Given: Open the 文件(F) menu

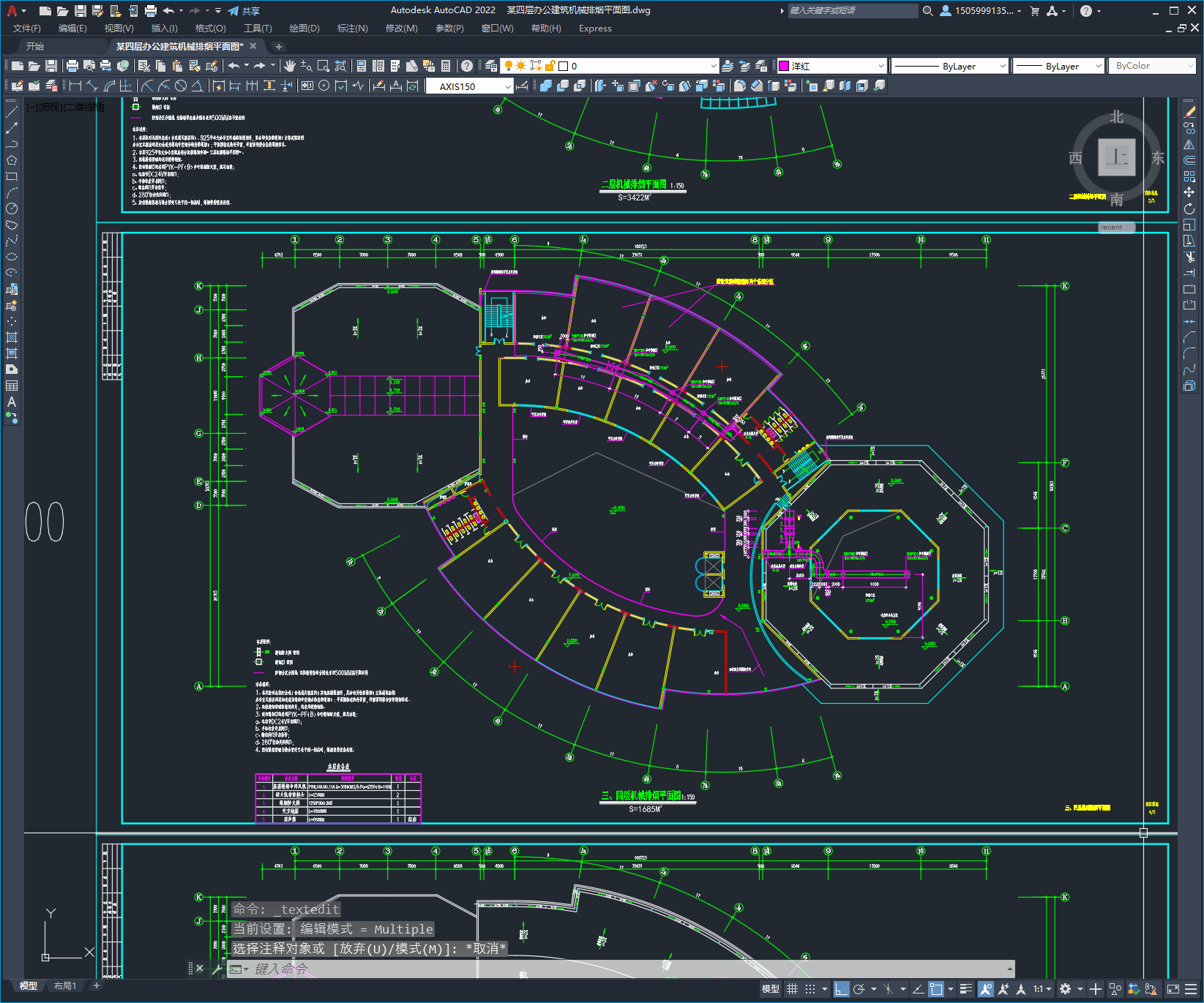Looking at the screenshot, I should coord(27,29).
